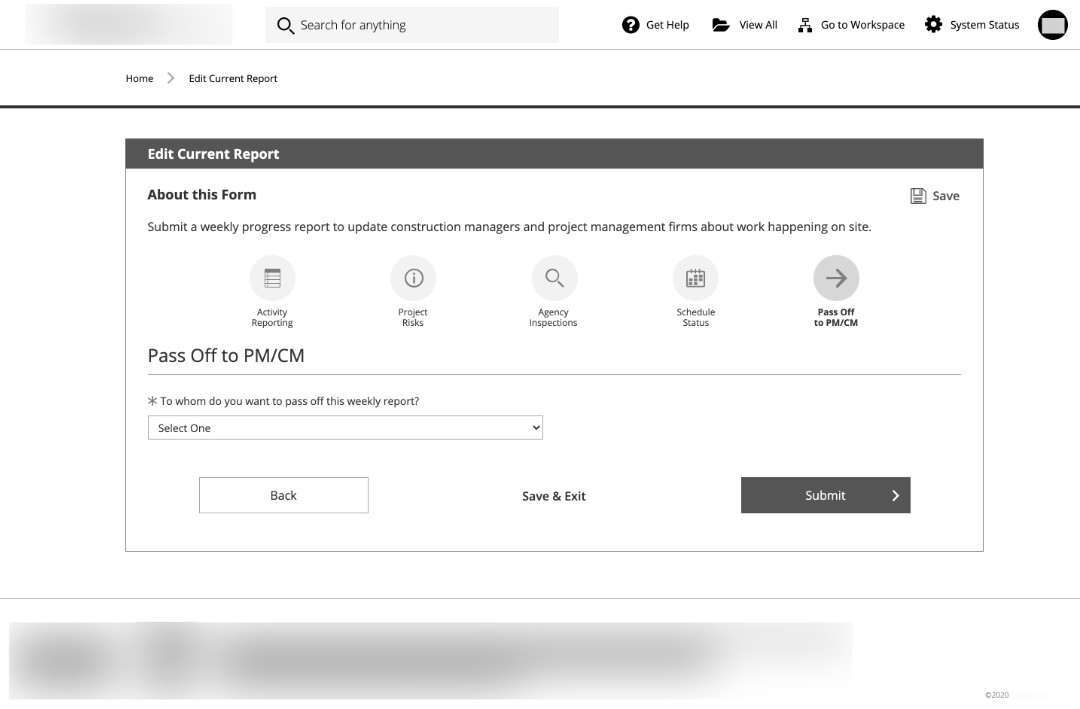Click the Pass Off to PM/CM arrow icon
Image resolution: width=1080 pixels, height=709 pixels.
click(835, 277)
